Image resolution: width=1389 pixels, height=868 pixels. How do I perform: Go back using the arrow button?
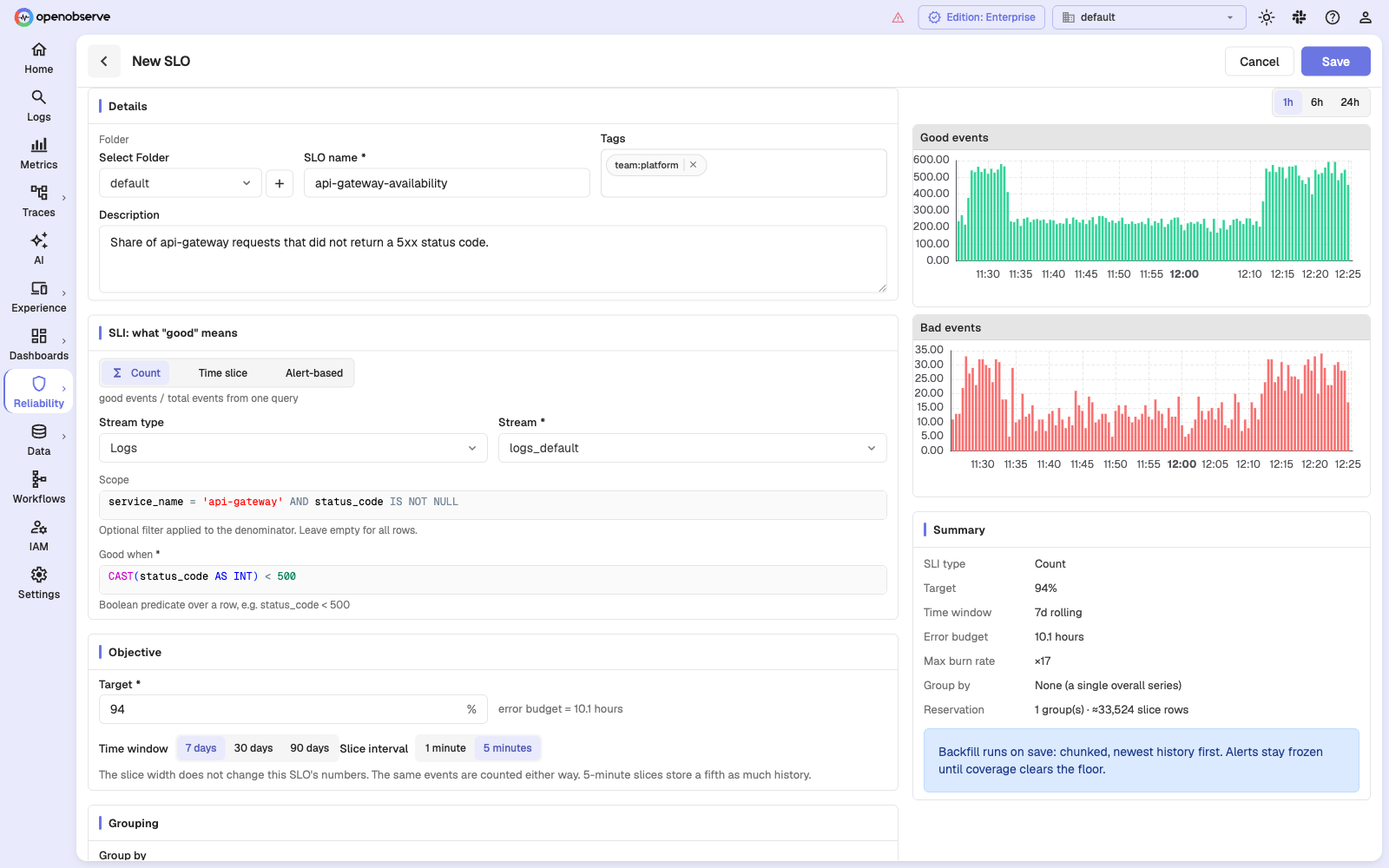pyautogui.click(x=104, y=61)
